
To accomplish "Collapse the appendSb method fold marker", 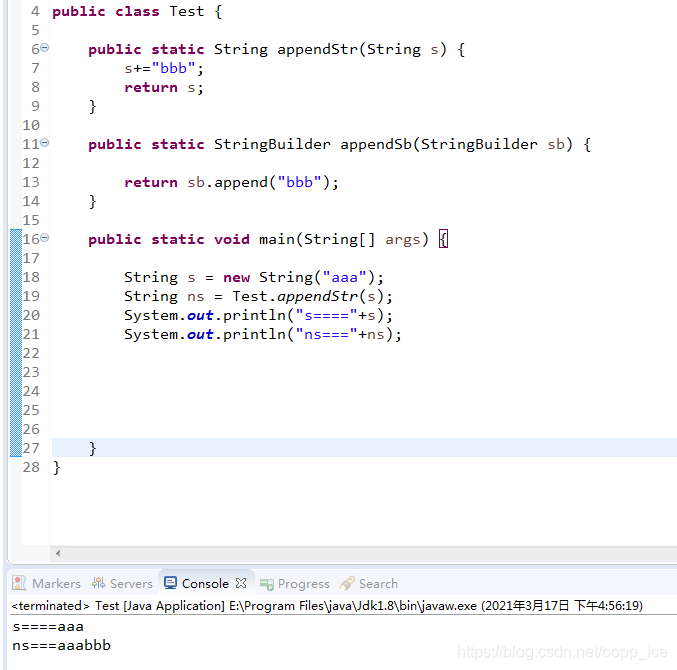I will [x=44, y=142].
